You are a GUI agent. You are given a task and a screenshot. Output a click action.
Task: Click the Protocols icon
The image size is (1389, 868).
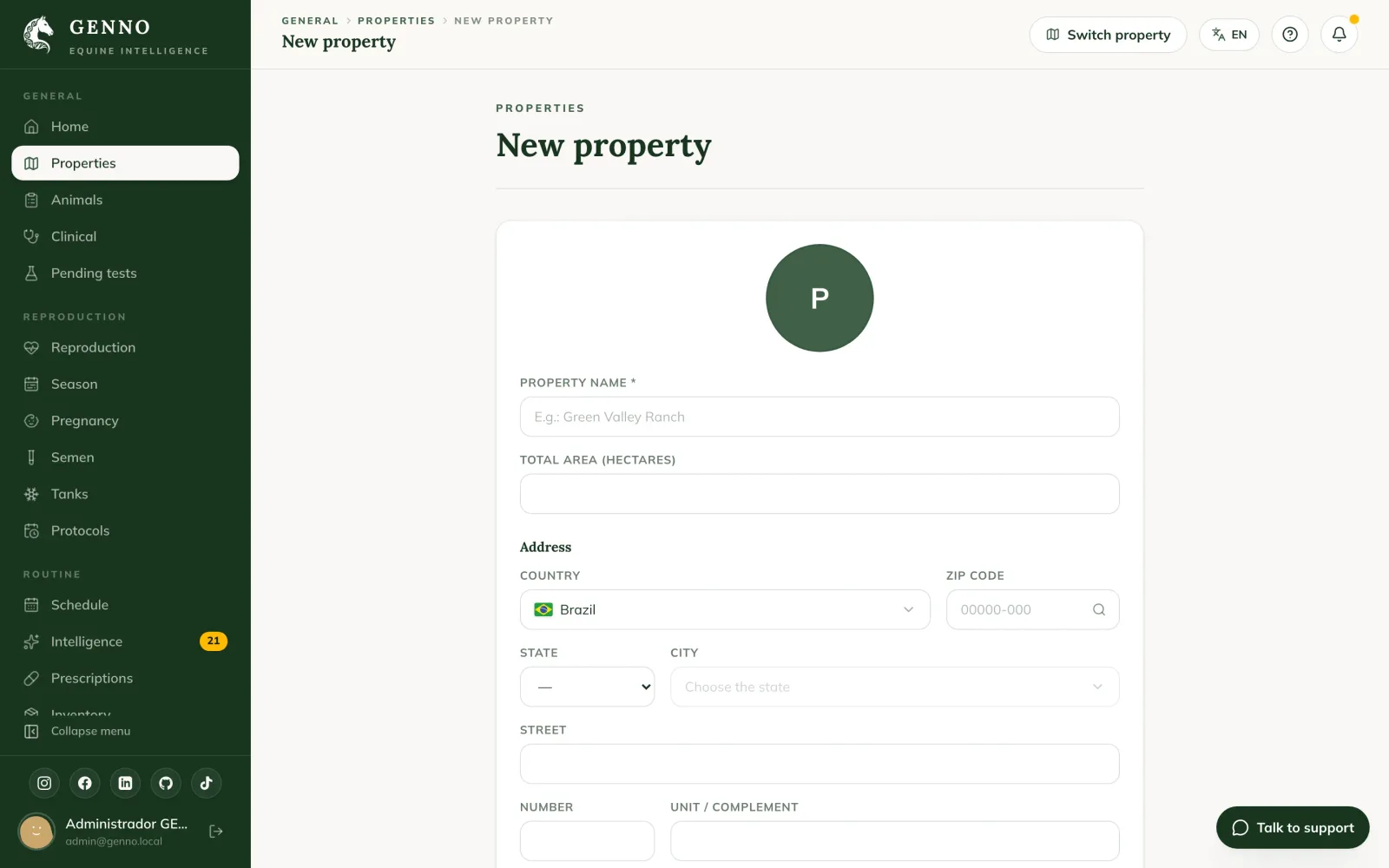31,530
